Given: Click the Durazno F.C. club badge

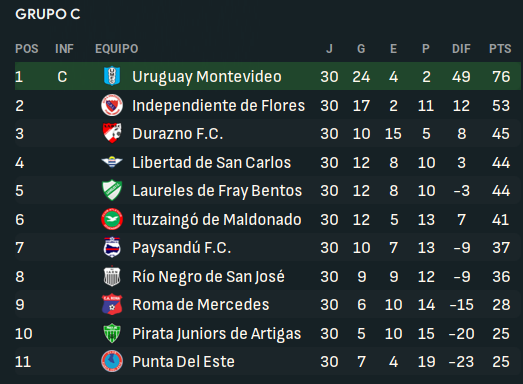Looking at the screenshot, I should [x=112, y=133].
